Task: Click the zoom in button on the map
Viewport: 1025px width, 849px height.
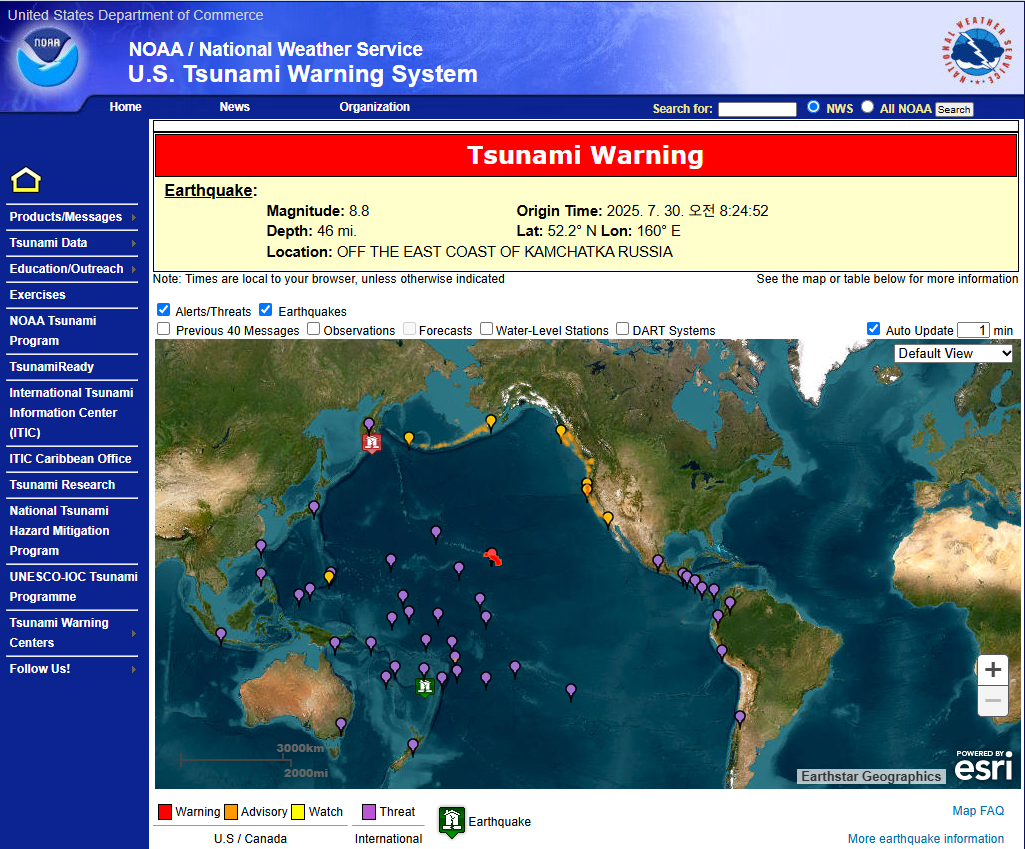Action: point(992,669)
